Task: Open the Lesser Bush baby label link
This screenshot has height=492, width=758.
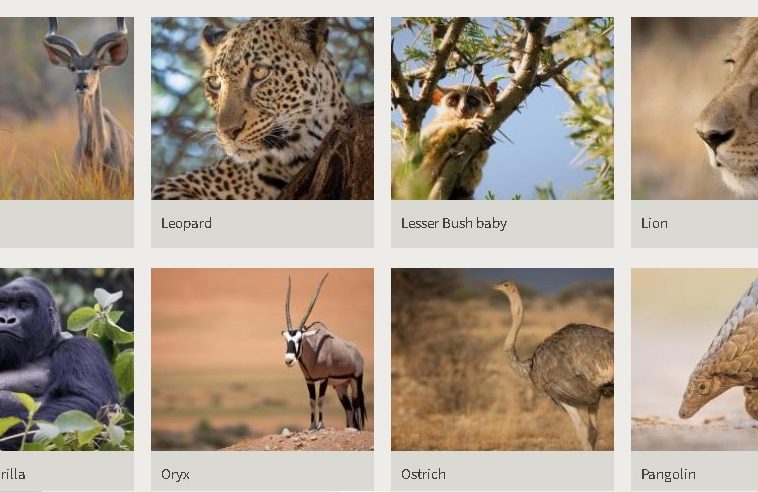Action: click(453, 223)
